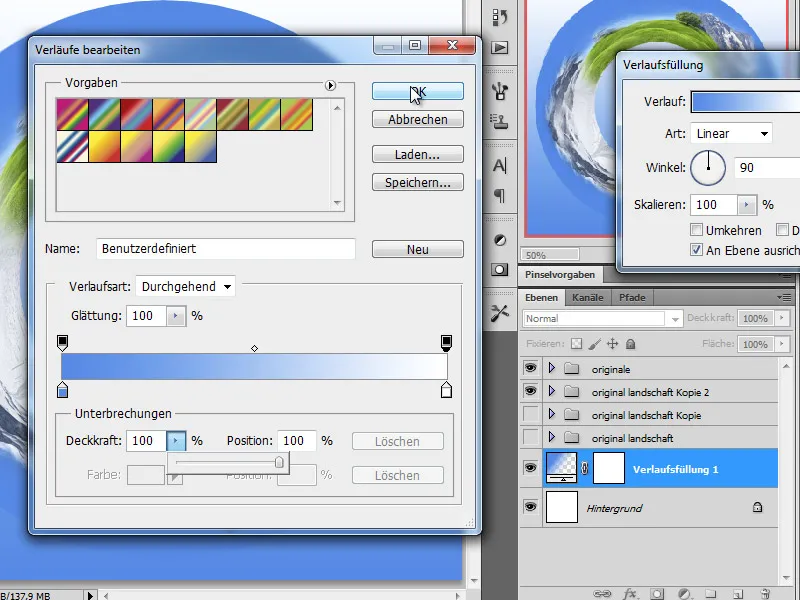Open the Verlaufsart 'Durchgehend' dropdown
This screenshot has width=800, height=600.
[185, 286]
